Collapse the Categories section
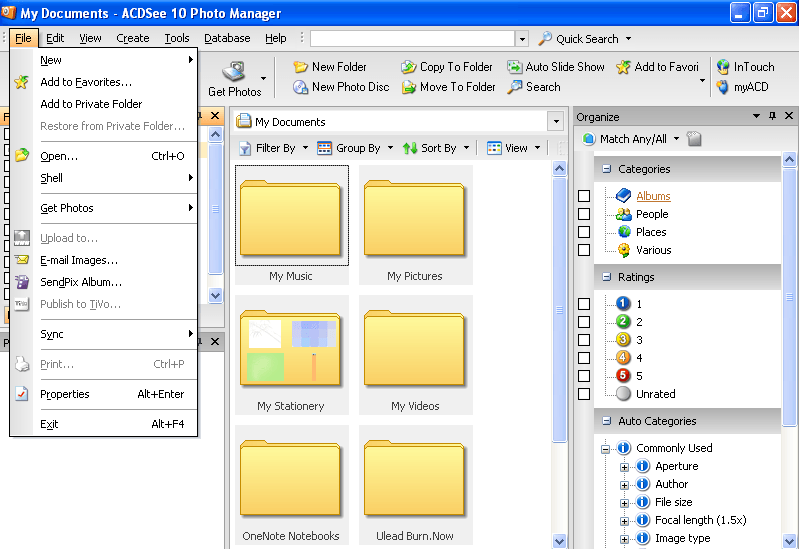799x549 pixels. pyautogui.click(x=606, y=169)
